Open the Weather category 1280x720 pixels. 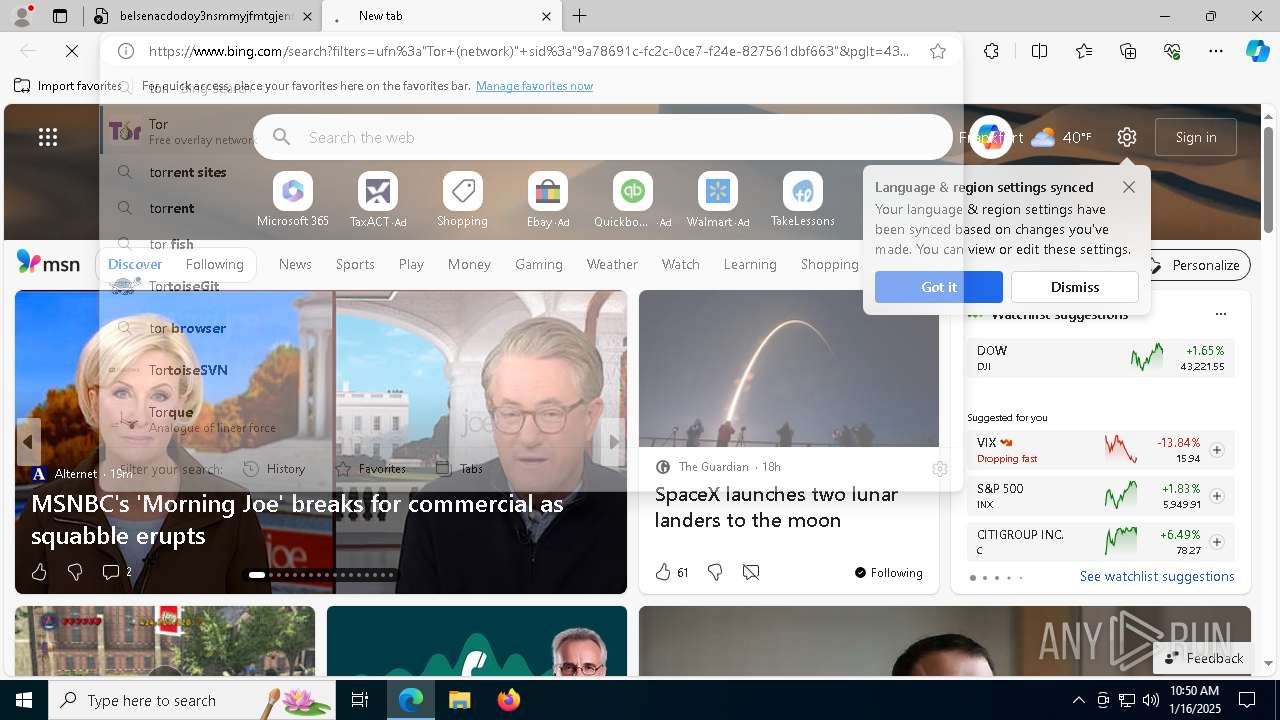tap(612, 264)
